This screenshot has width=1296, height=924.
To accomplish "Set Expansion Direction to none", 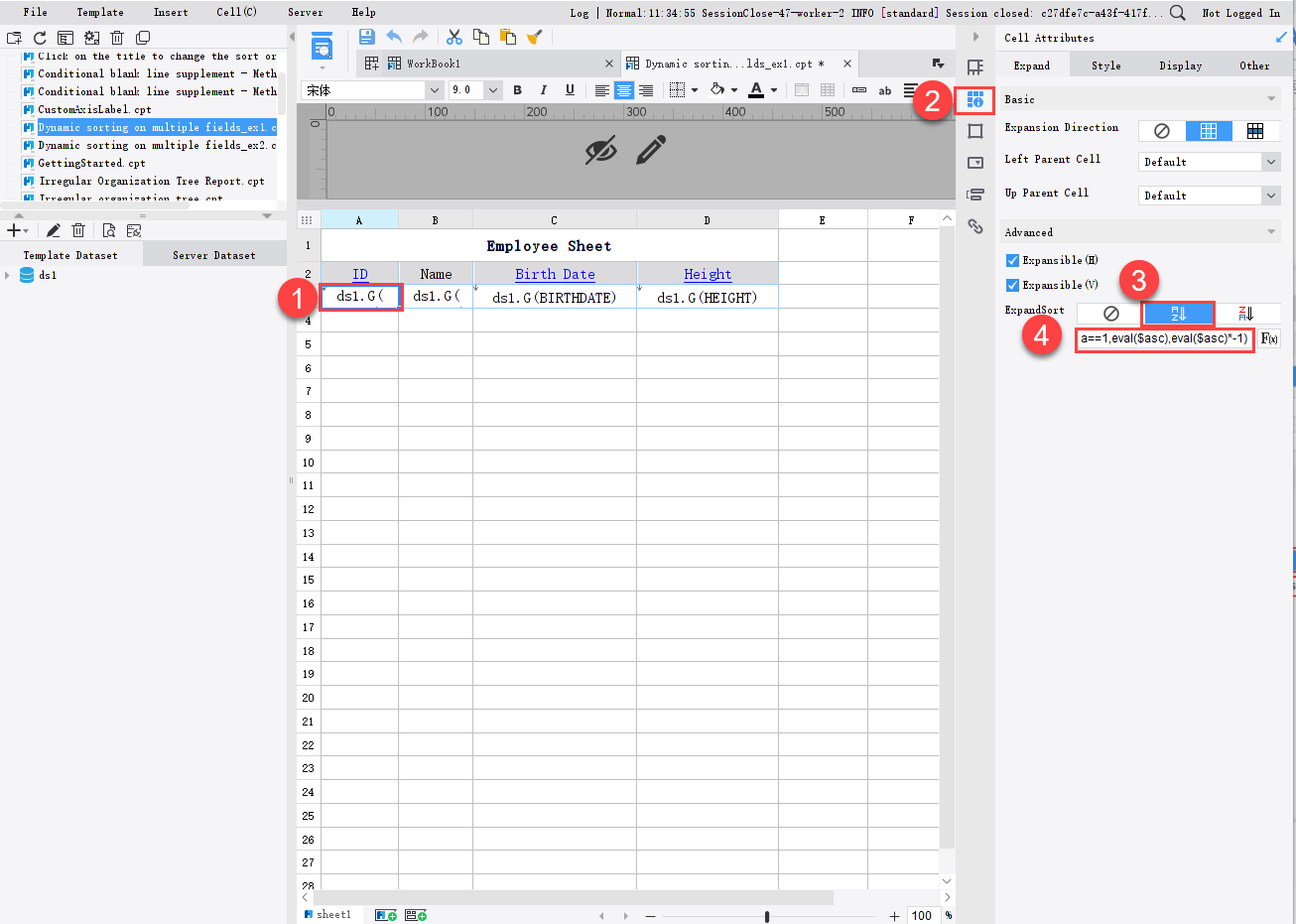I will pyautogui.click(x=1162, y=131).
